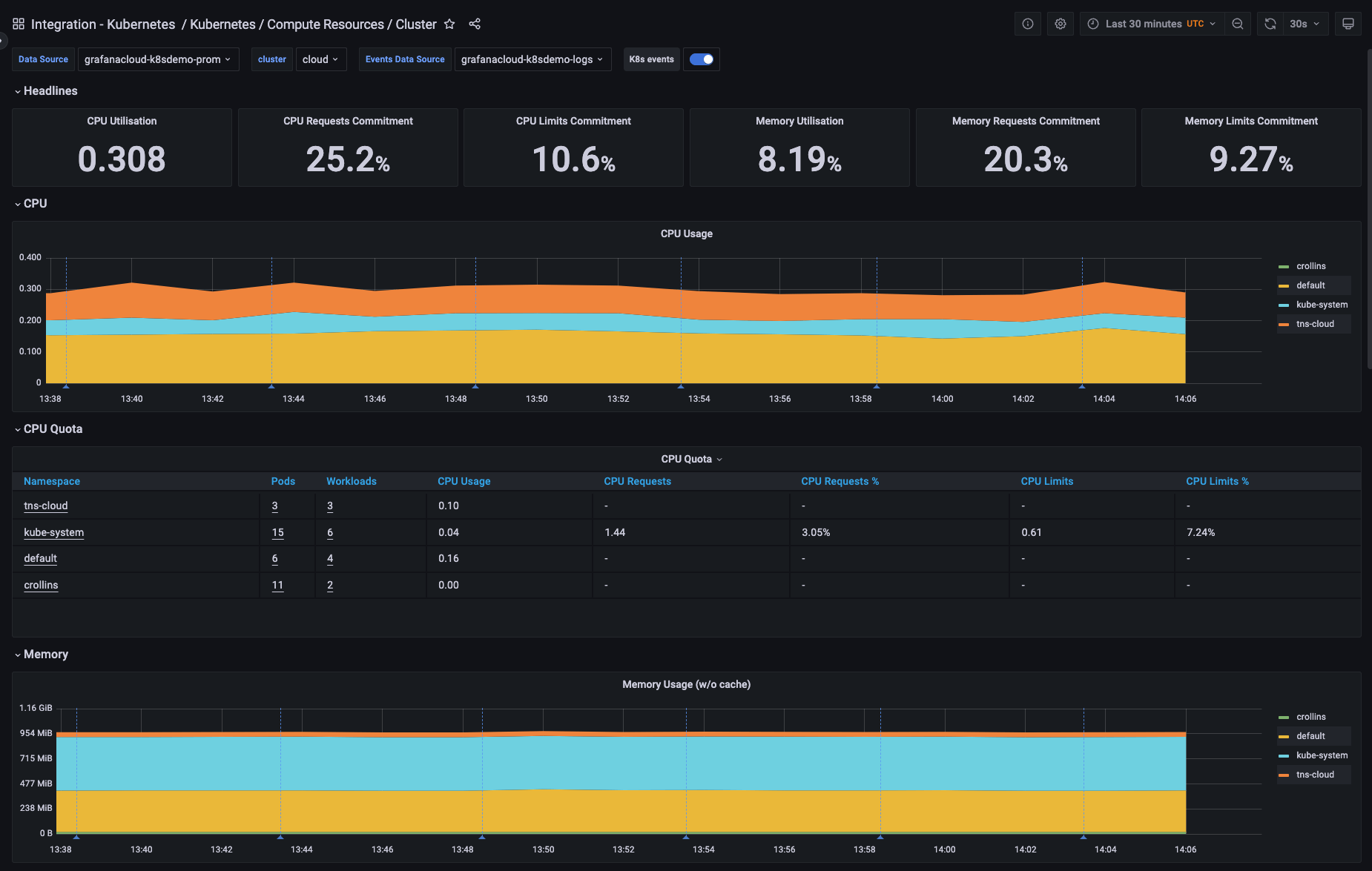Open the share dashboard icon
This screenshot has width=1372, height=871.
point(475,24)
